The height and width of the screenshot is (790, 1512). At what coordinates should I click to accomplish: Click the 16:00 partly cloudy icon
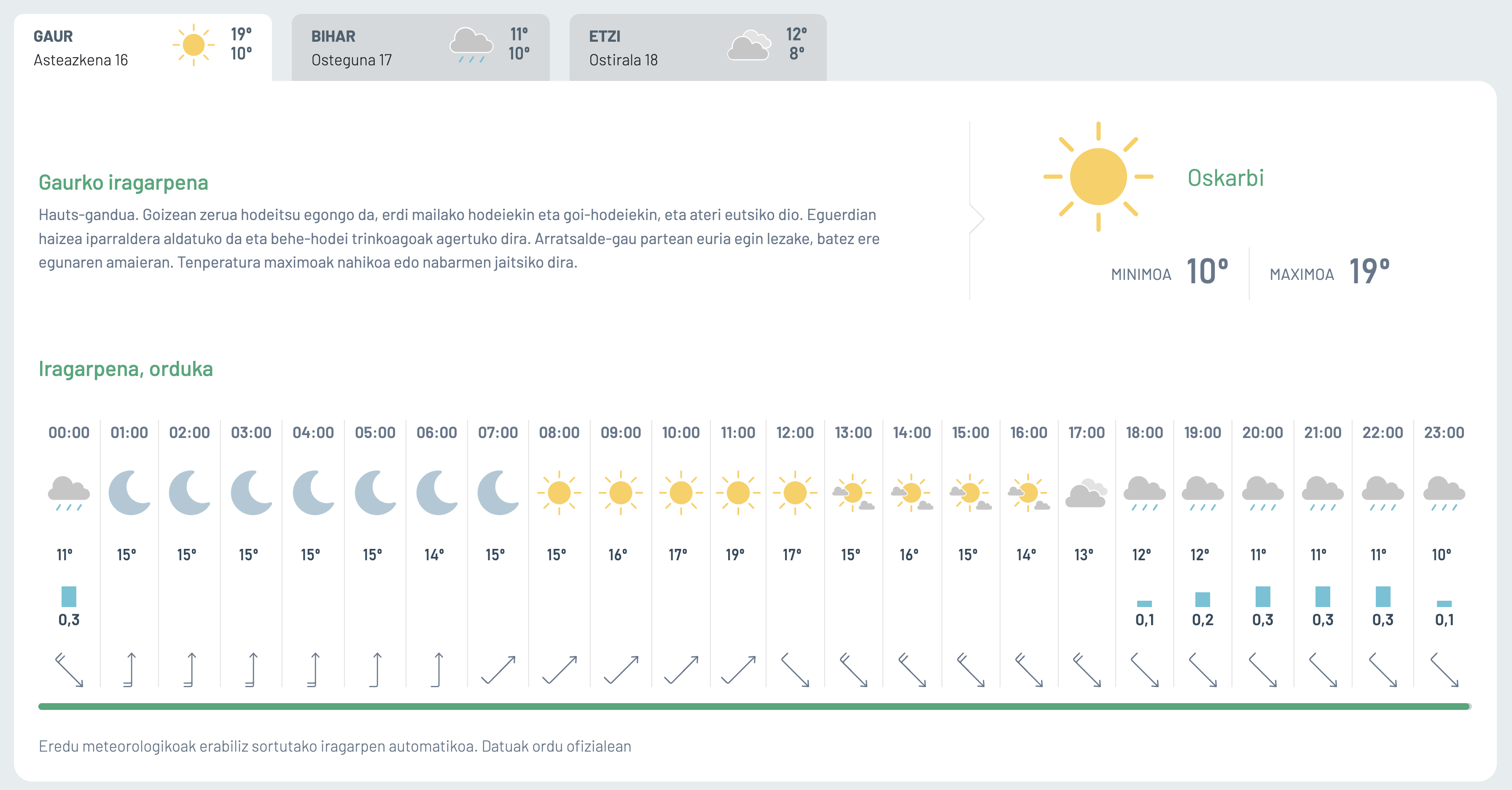(1028, 492)
